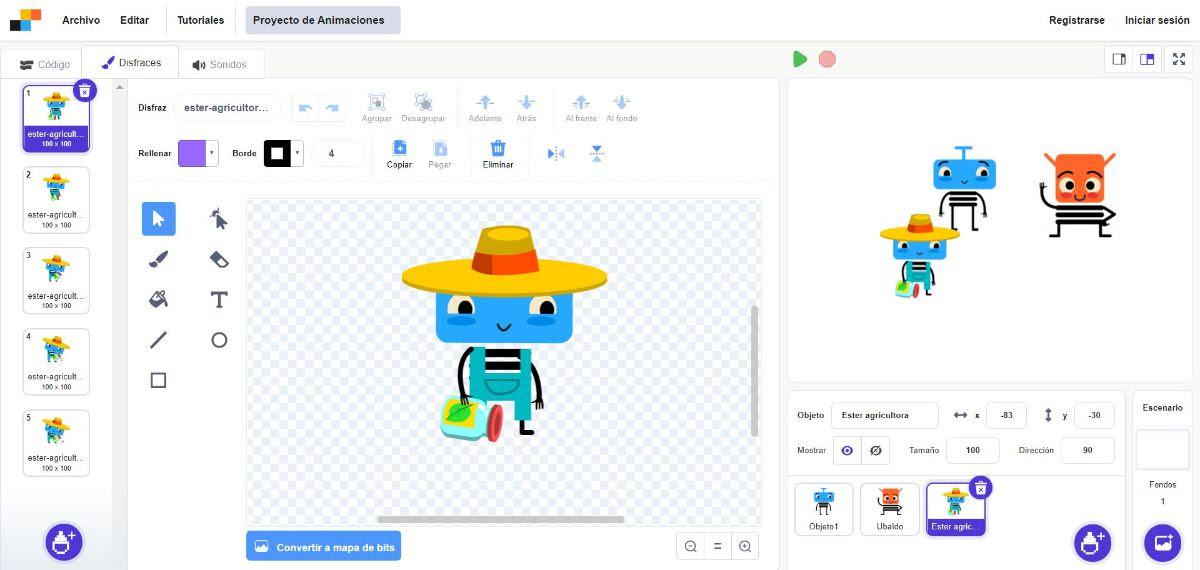This screenshot has height=570, width=1200.
Task: Click the Reshape tool icon
Action: point(219,218)
